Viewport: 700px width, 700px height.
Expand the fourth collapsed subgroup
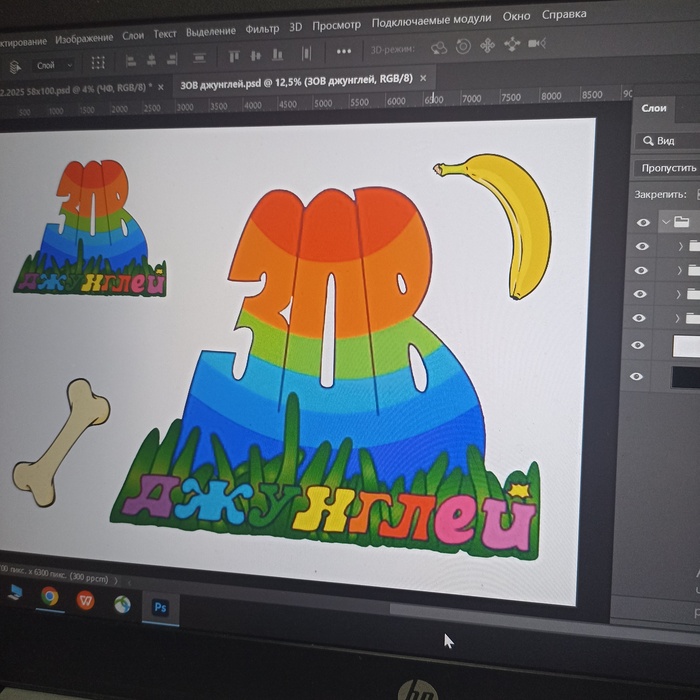coord(677,318)
